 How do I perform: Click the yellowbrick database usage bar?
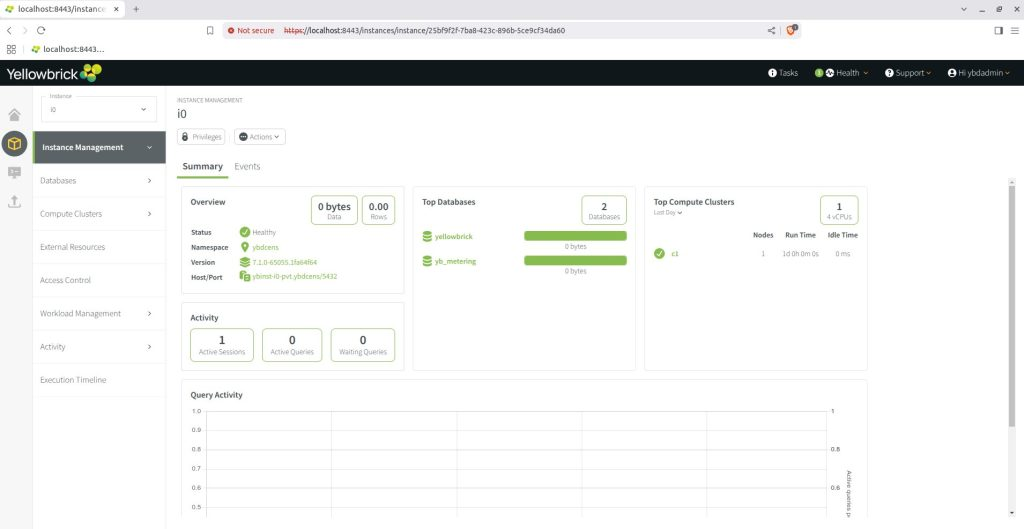[x=575, y=236]
